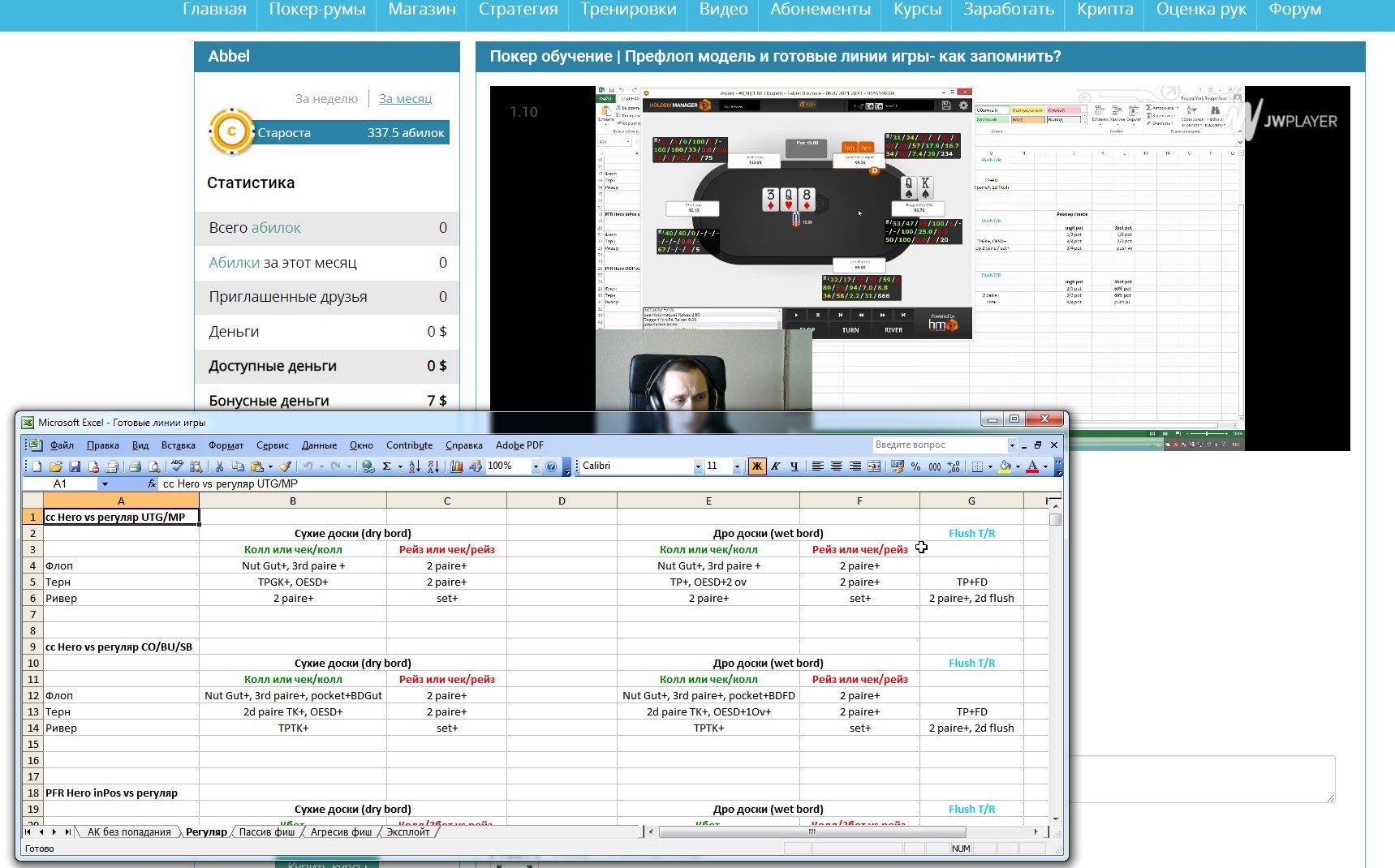The height and width of the screenshot is (868, 1395).
Task: Save the Excel workbook
Action: point(75,466)
